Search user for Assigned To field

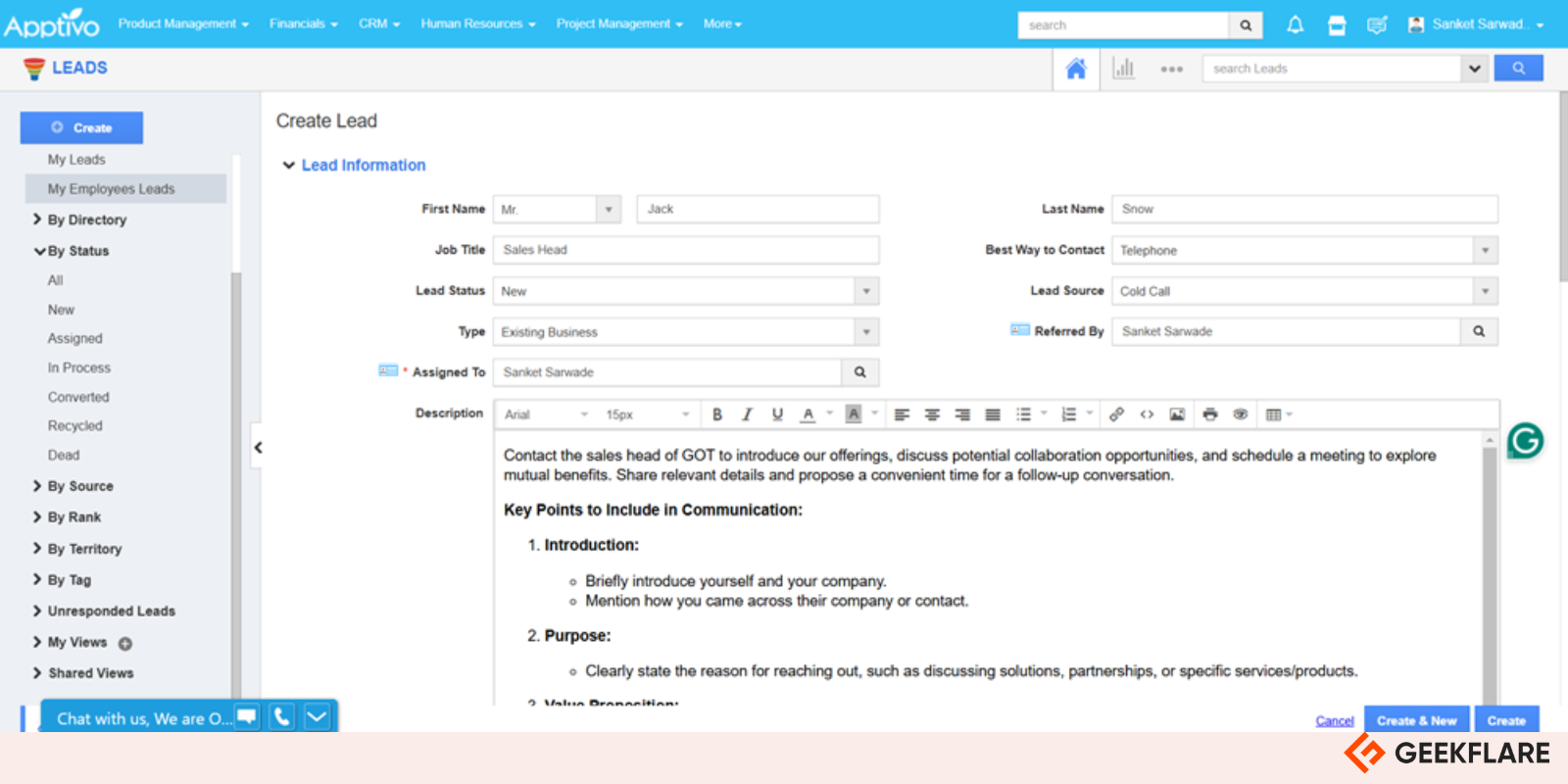859,372
